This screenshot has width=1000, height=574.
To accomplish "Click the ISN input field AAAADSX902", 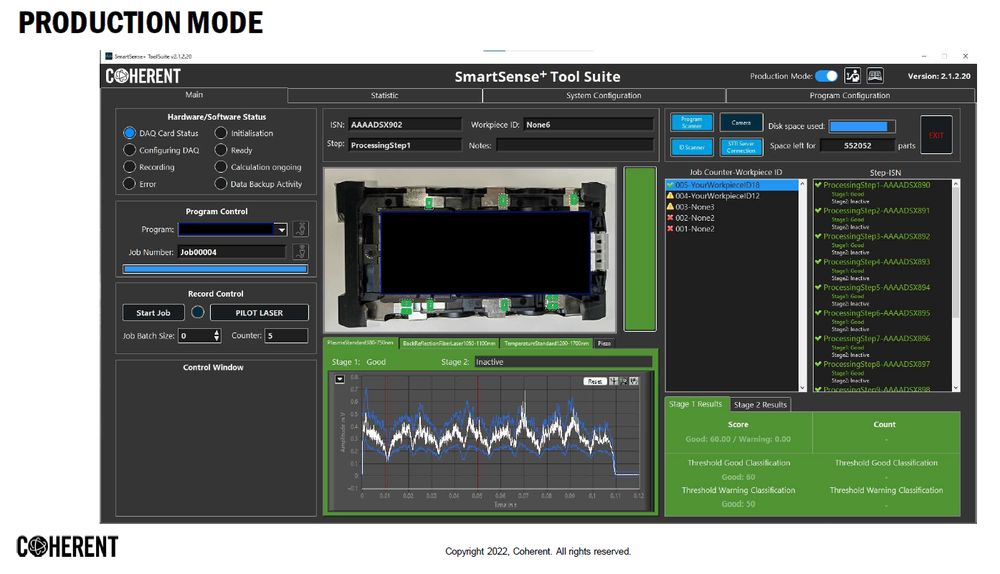I will click(x=404, y=124).
